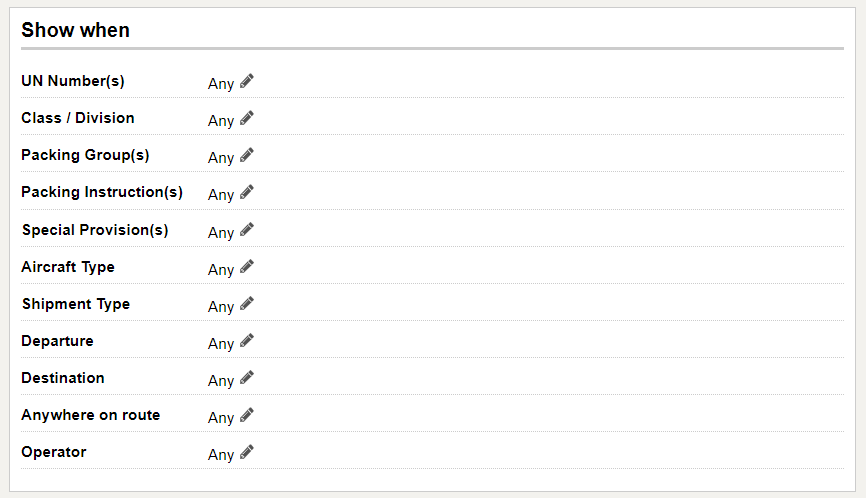Click the Any value for Operator
This screenshot has width=866, height=498.
(x=221, y=455)
